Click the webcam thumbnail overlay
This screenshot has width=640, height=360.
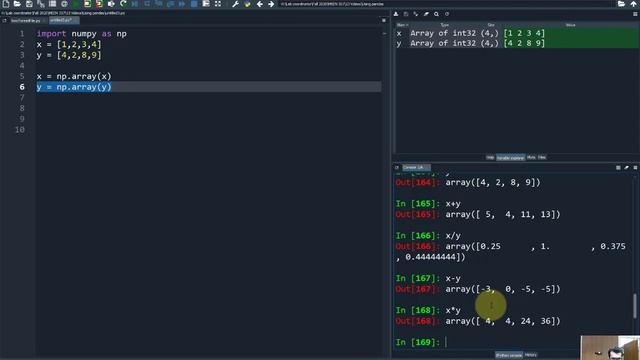tap(610, 348)
